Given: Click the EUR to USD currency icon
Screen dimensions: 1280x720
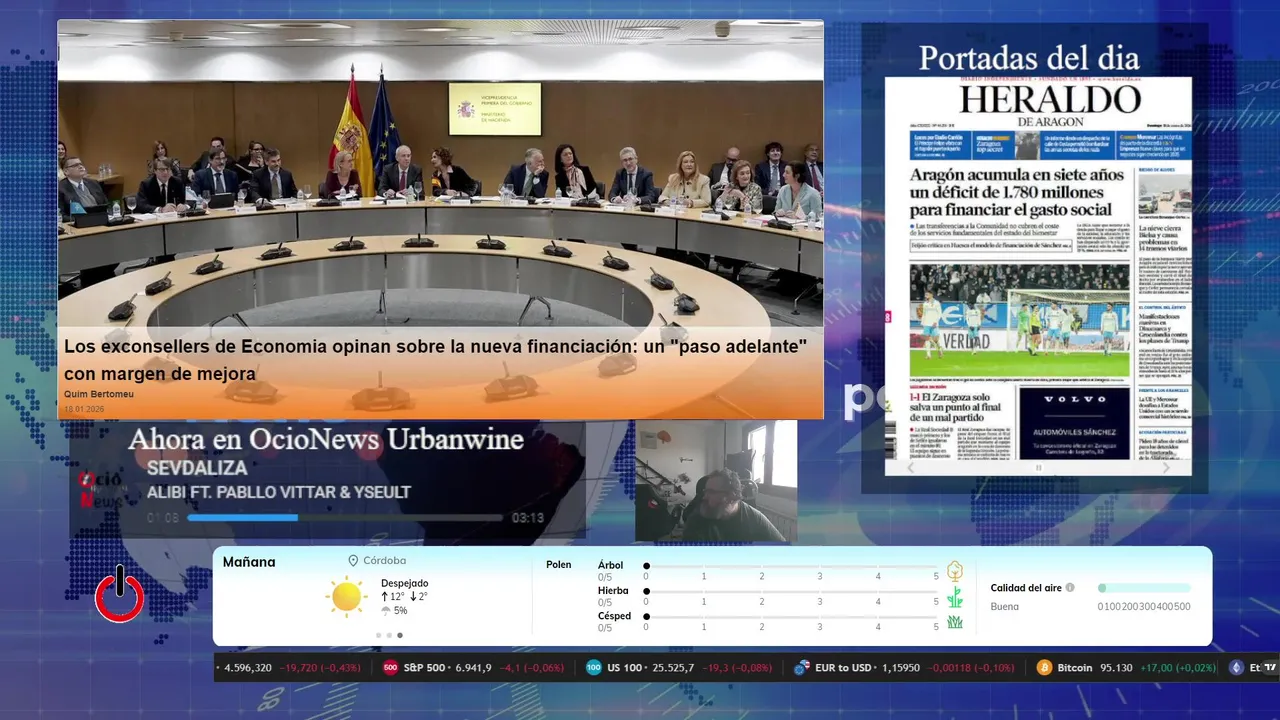Looking at the screenshot, I should click(x=801, y=668).
